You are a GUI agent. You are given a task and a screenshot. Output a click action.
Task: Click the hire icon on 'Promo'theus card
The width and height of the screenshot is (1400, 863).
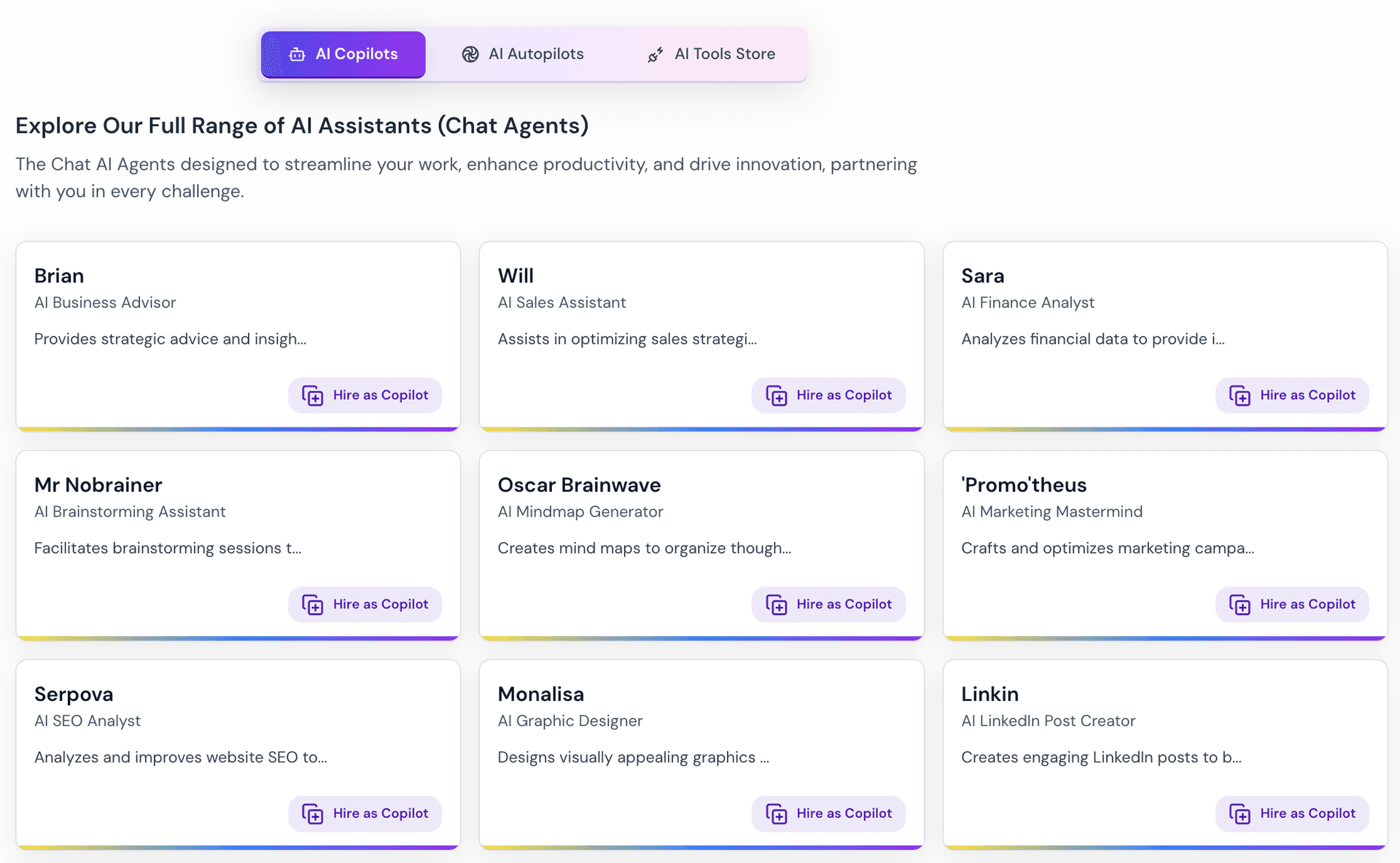[x=1240, y=604]
